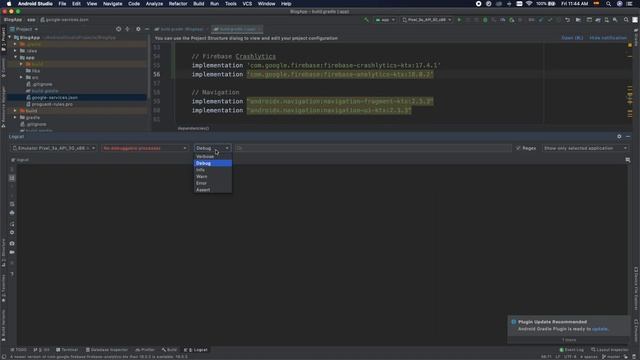The image size is (640, 360).
Task: Click print icon in Logcat sidebar
Action: 12,213
